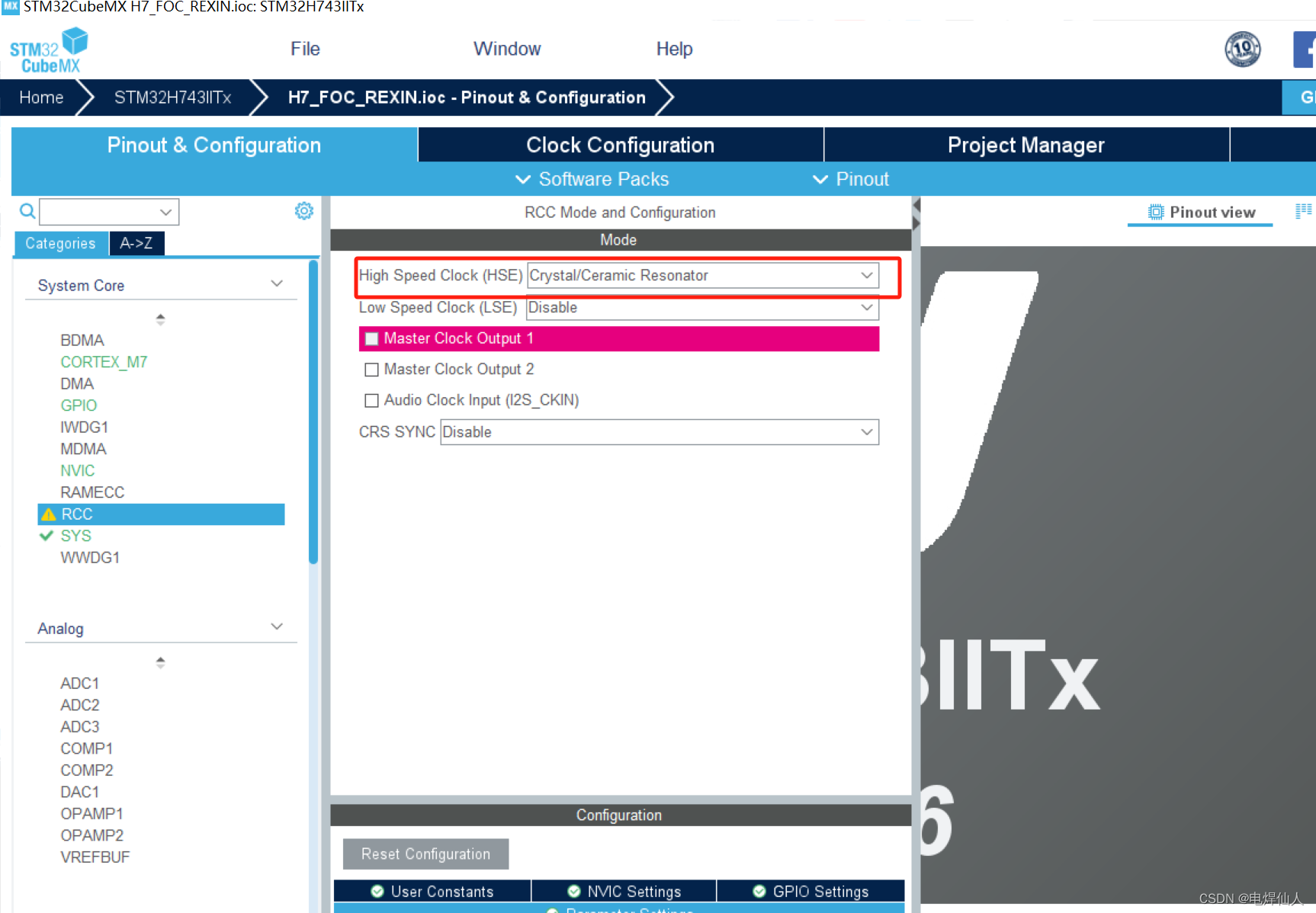This screenshot has height=913, width=1316.
Task: Click the System Core sort arrows icon
Action: click(160, 319)
